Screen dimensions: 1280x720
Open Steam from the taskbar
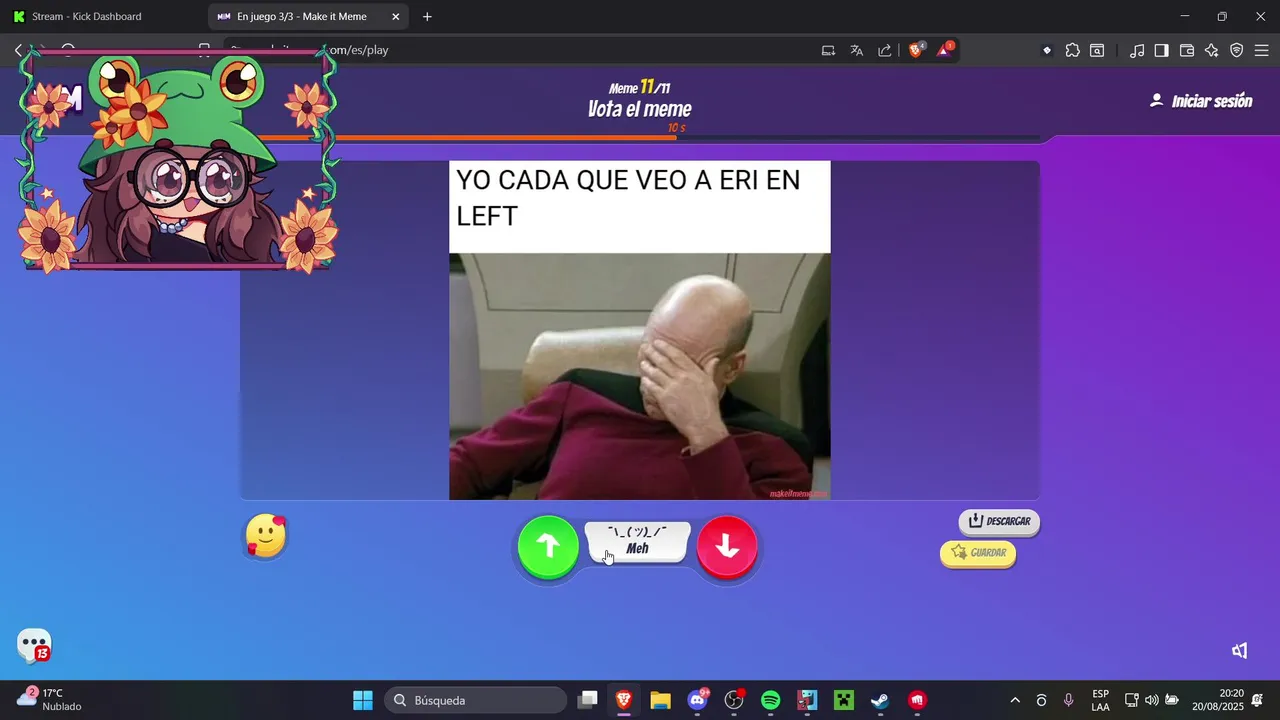(880, 700)
